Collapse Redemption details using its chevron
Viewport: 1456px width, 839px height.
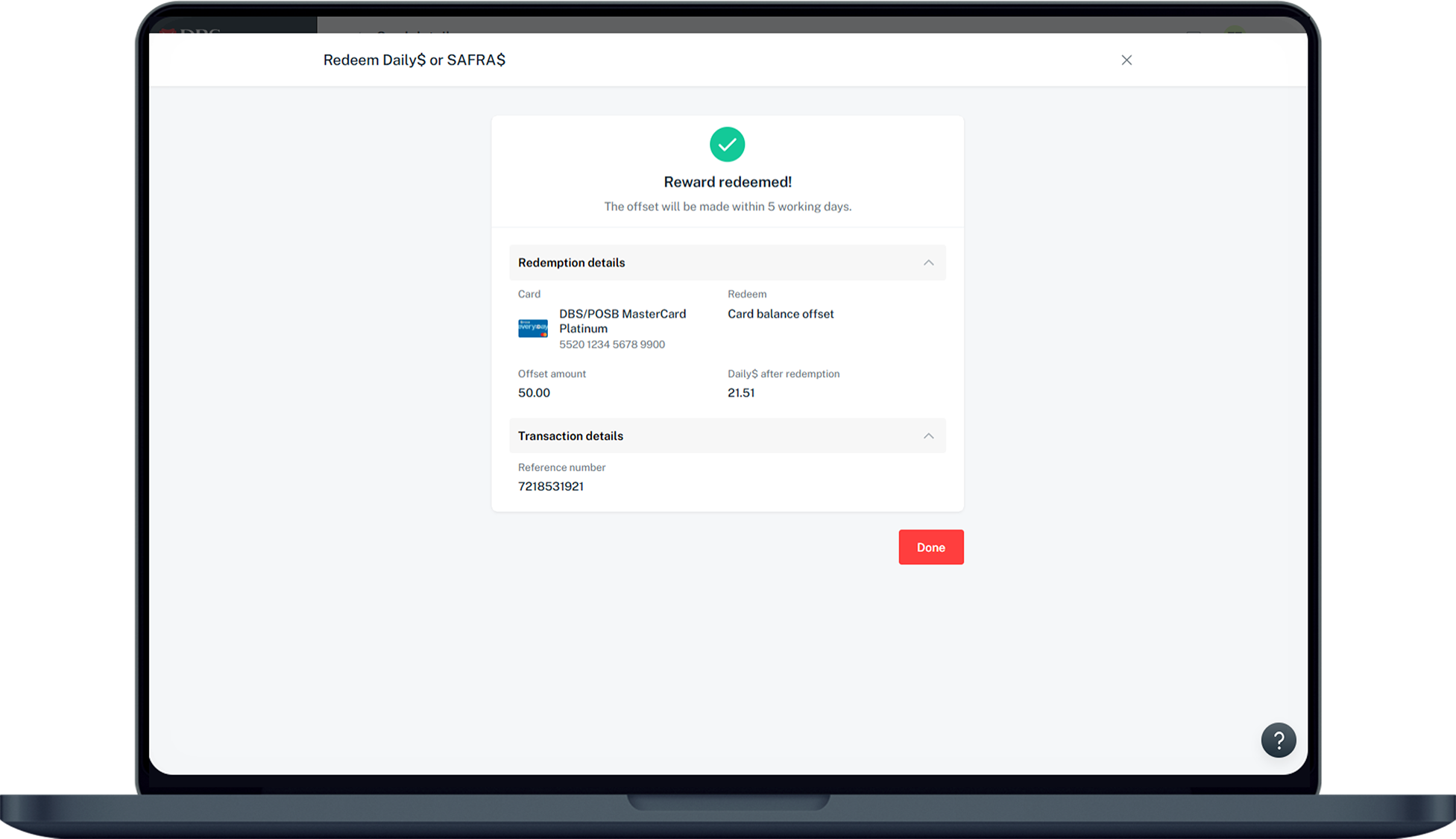click(x=928, y=263)
